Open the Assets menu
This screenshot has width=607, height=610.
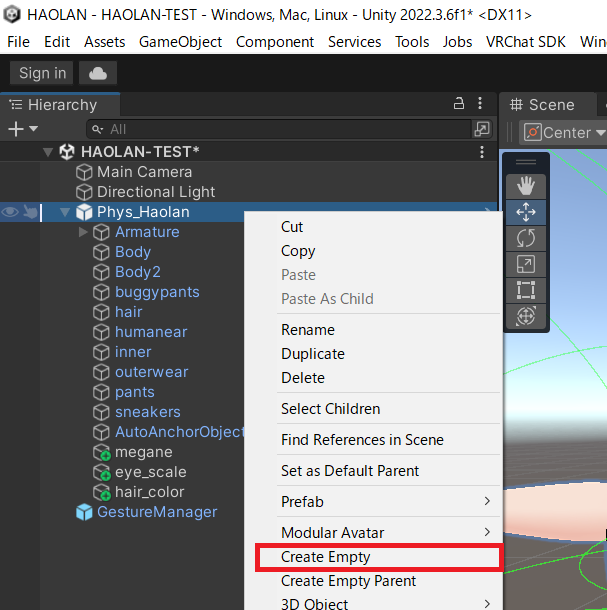[x=105, y=42]
